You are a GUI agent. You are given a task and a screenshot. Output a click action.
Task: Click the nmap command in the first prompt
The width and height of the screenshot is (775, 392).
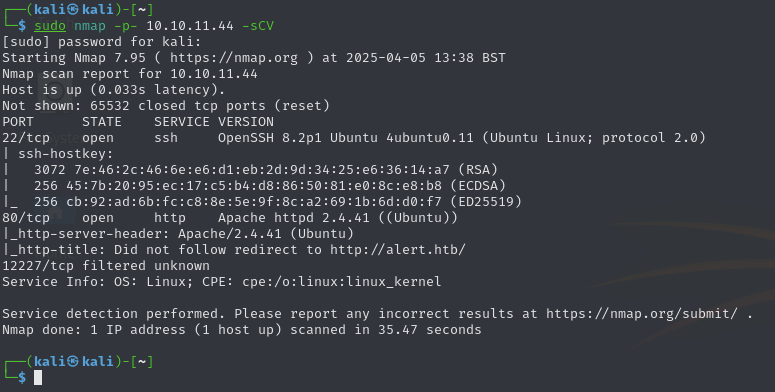90,26
